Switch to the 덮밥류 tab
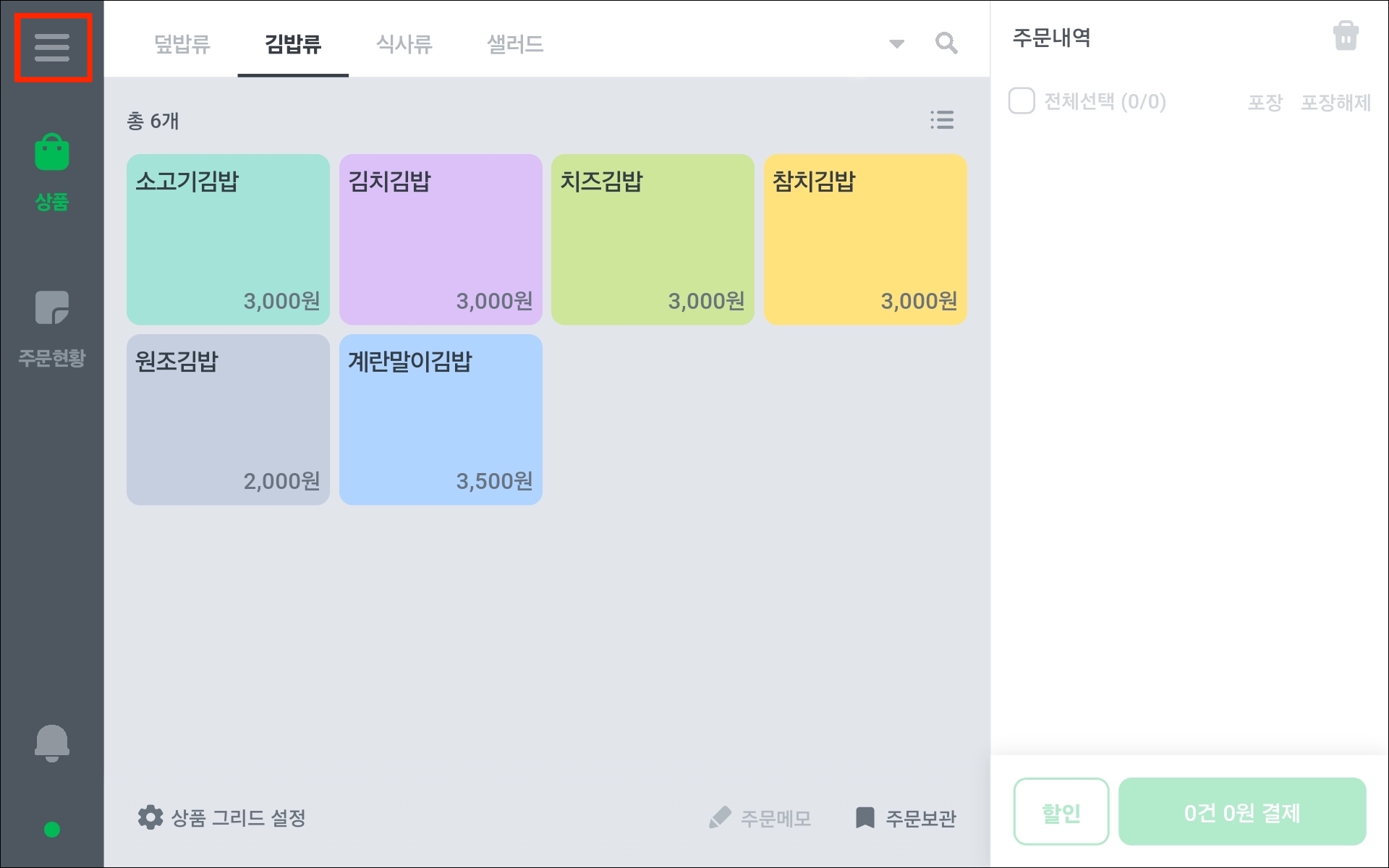1389x868 pixels. point(182,44)
